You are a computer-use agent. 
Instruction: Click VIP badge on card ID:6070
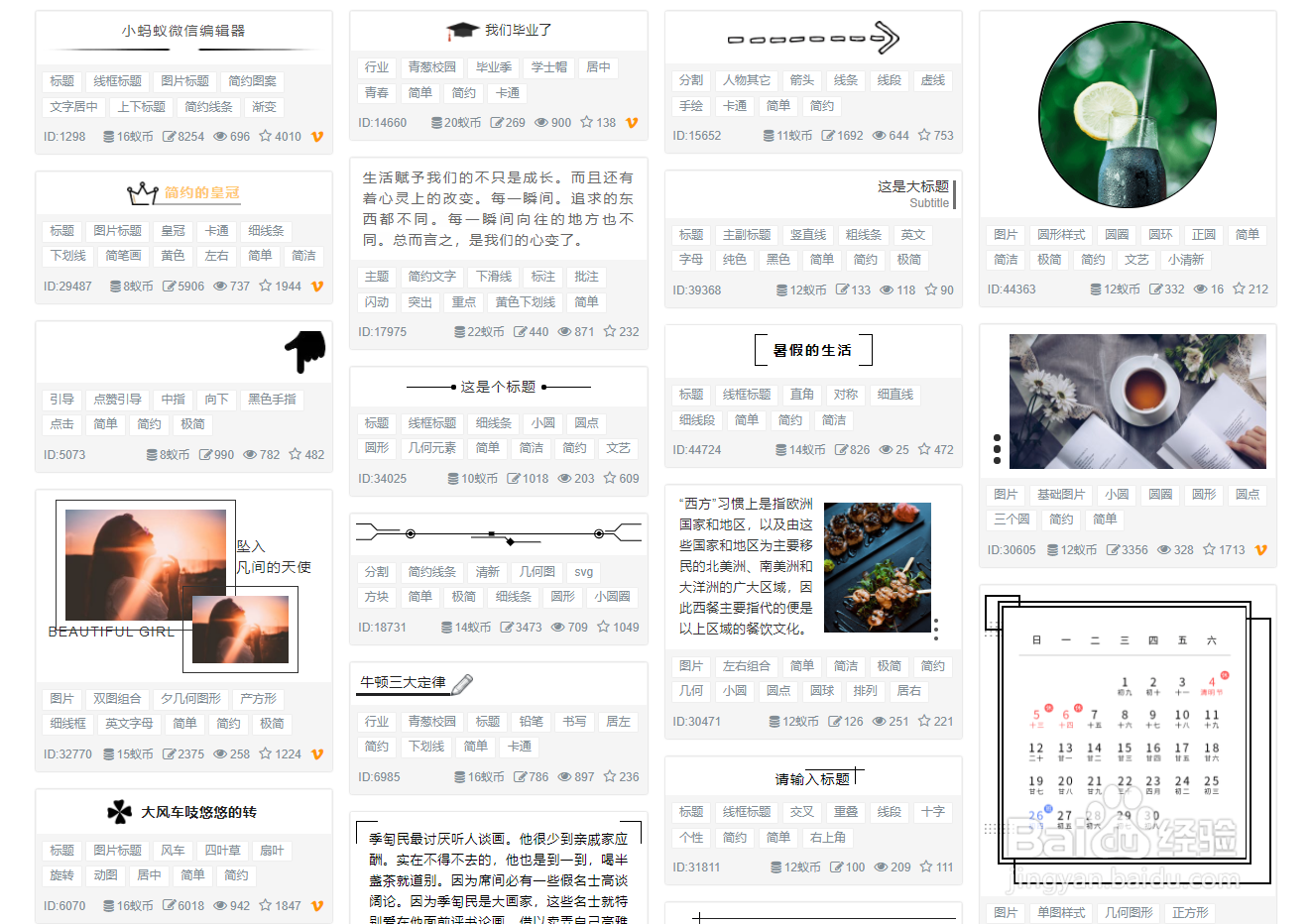(317, 906)
